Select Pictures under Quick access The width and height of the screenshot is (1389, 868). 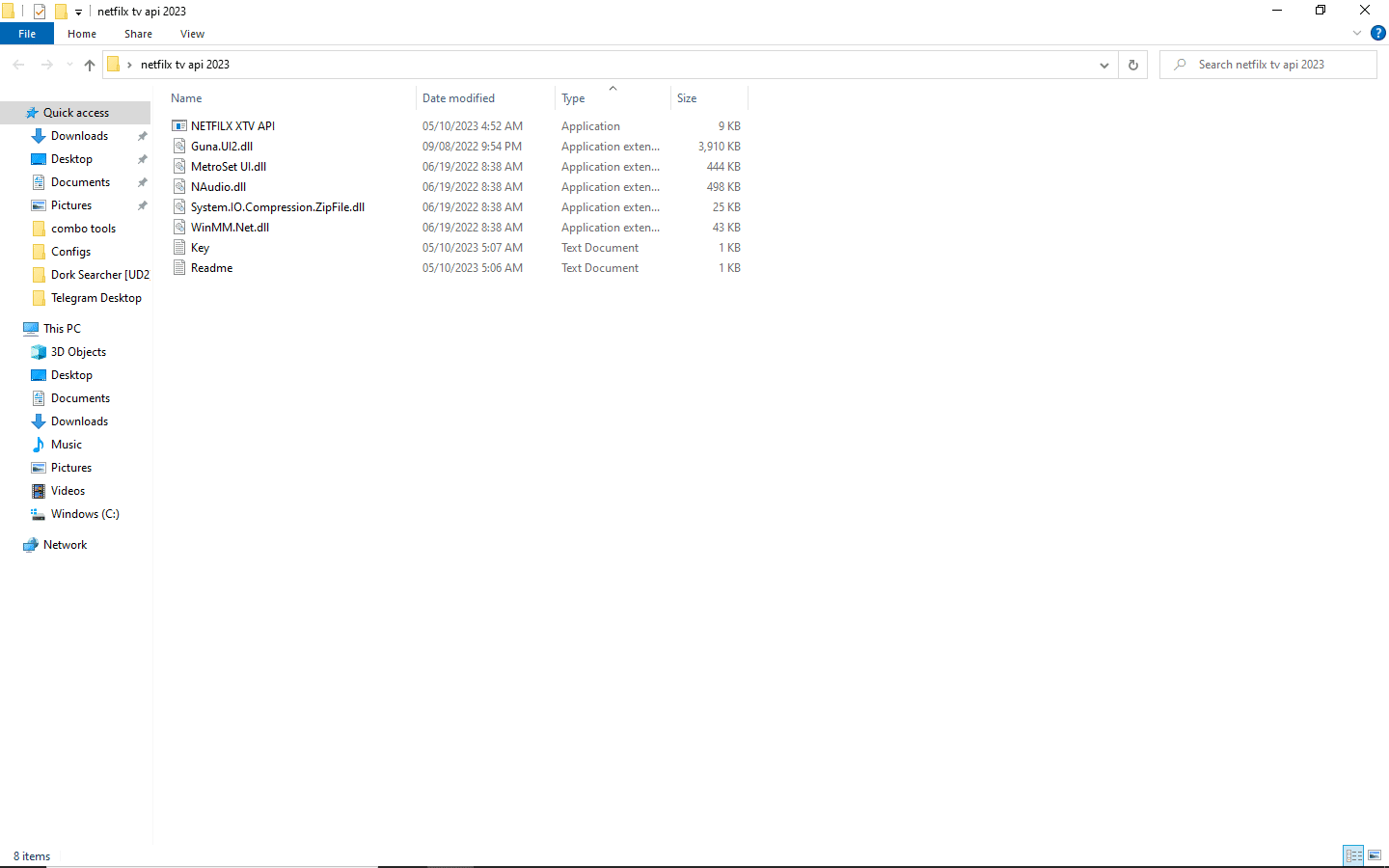point(71,205)
